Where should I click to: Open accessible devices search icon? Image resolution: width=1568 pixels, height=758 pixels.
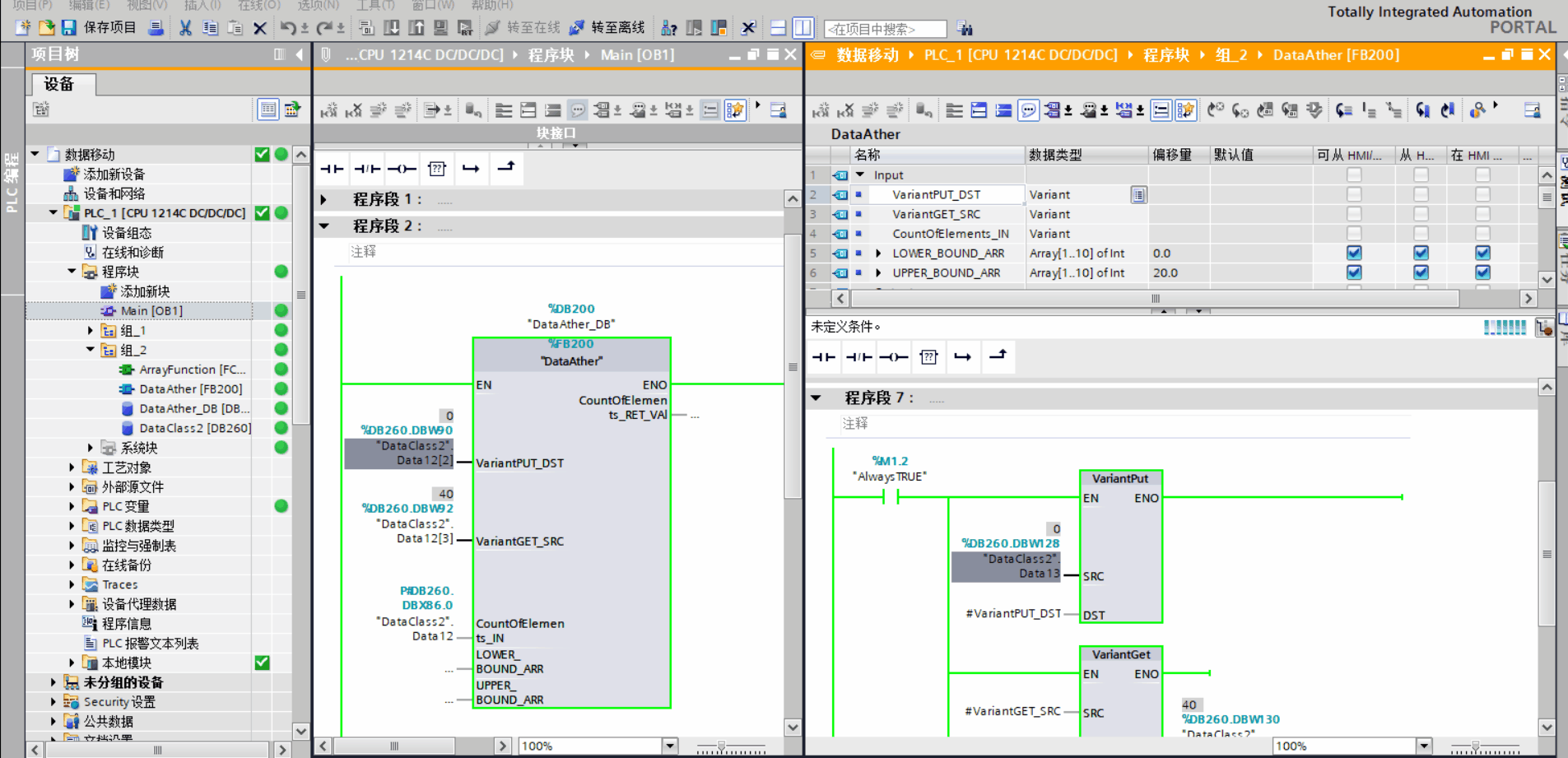669,28
